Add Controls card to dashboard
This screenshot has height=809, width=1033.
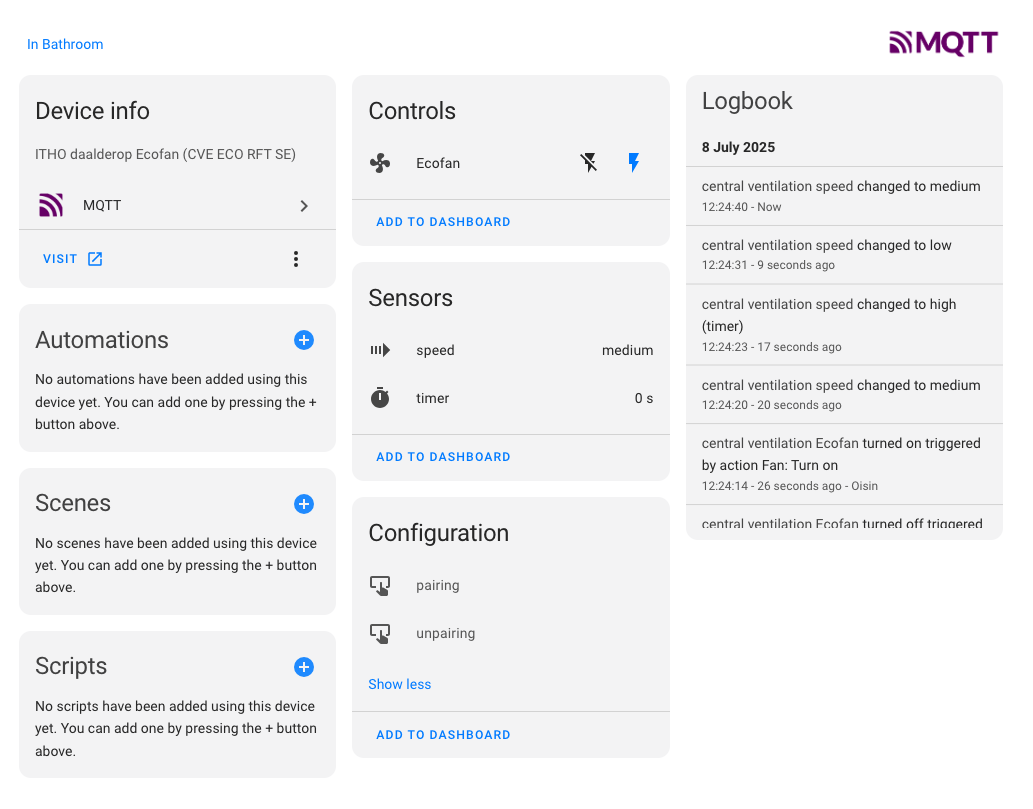tap(443, 222)
